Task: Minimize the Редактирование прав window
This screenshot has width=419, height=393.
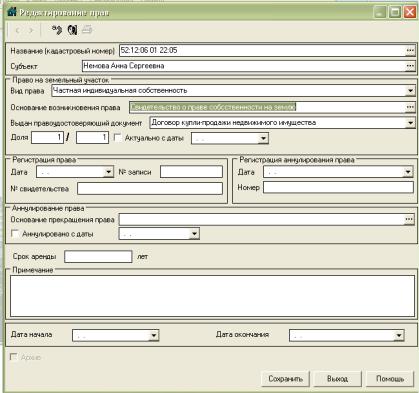Action: pos(380,12)
